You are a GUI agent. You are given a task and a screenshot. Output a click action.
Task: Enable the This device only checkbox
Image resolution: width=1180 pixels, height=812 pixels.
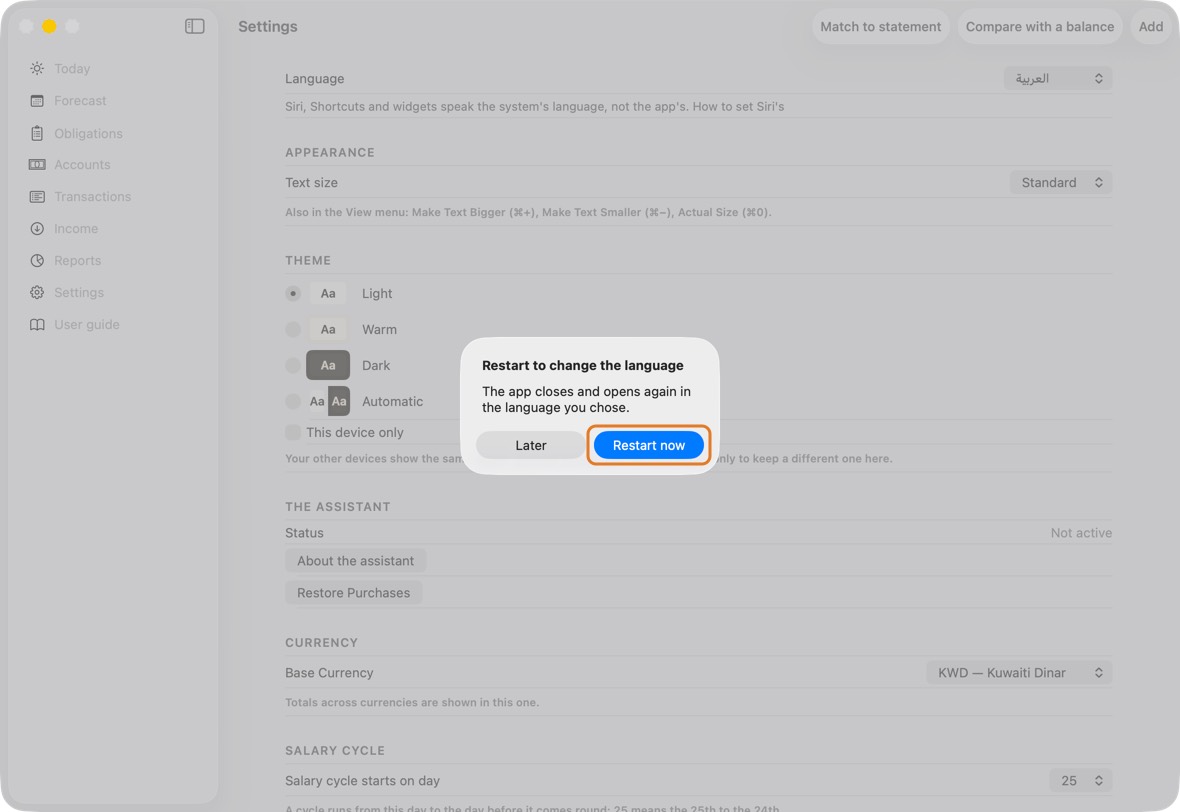(x=293, y=433)
